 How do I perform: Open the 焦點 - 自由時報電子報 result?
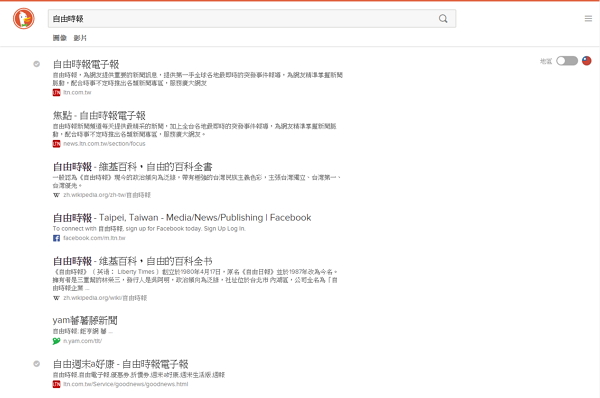99,115
